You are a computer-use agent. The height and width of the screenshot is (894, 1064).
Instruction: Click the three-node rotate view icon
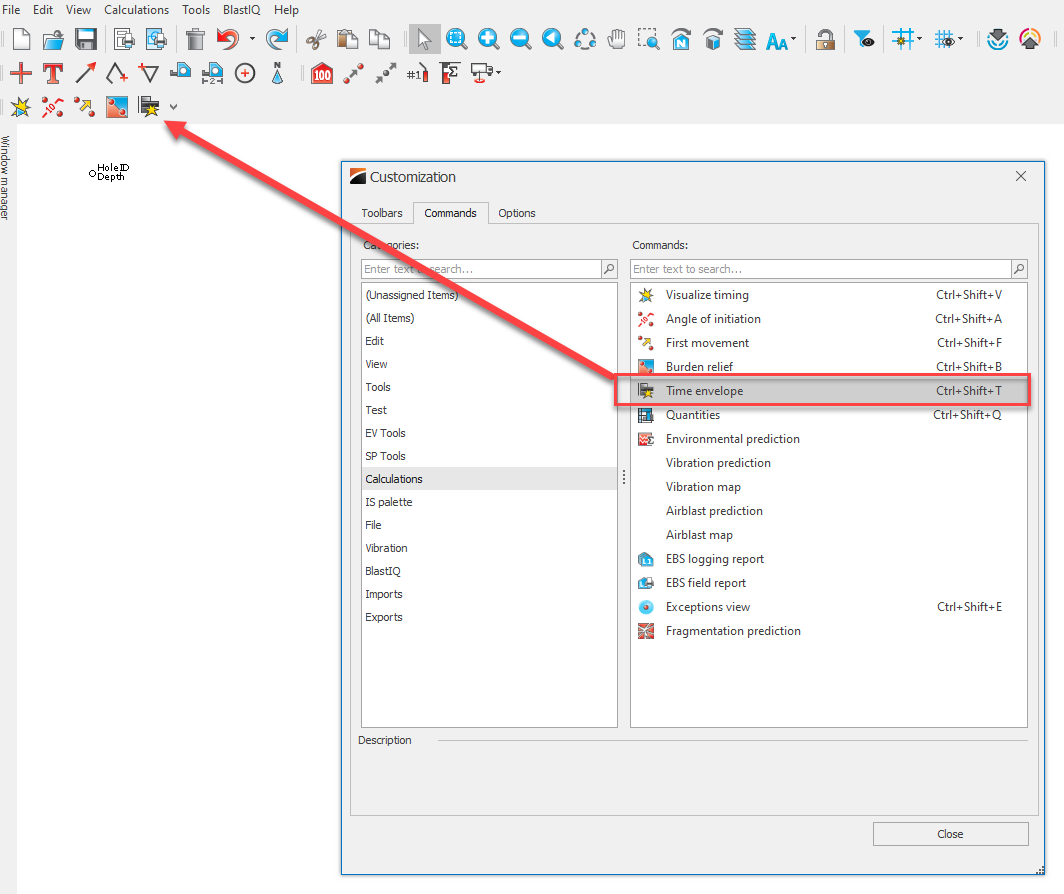pyautogui.click(x=585, y=39)
